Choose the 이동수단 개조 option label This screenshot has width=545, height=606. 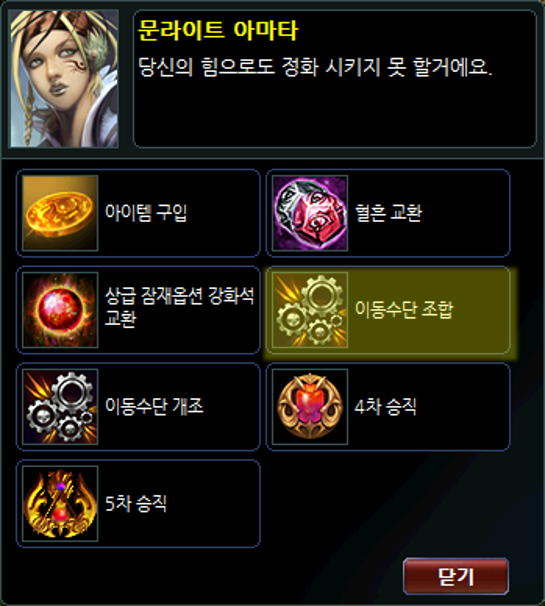154,406
